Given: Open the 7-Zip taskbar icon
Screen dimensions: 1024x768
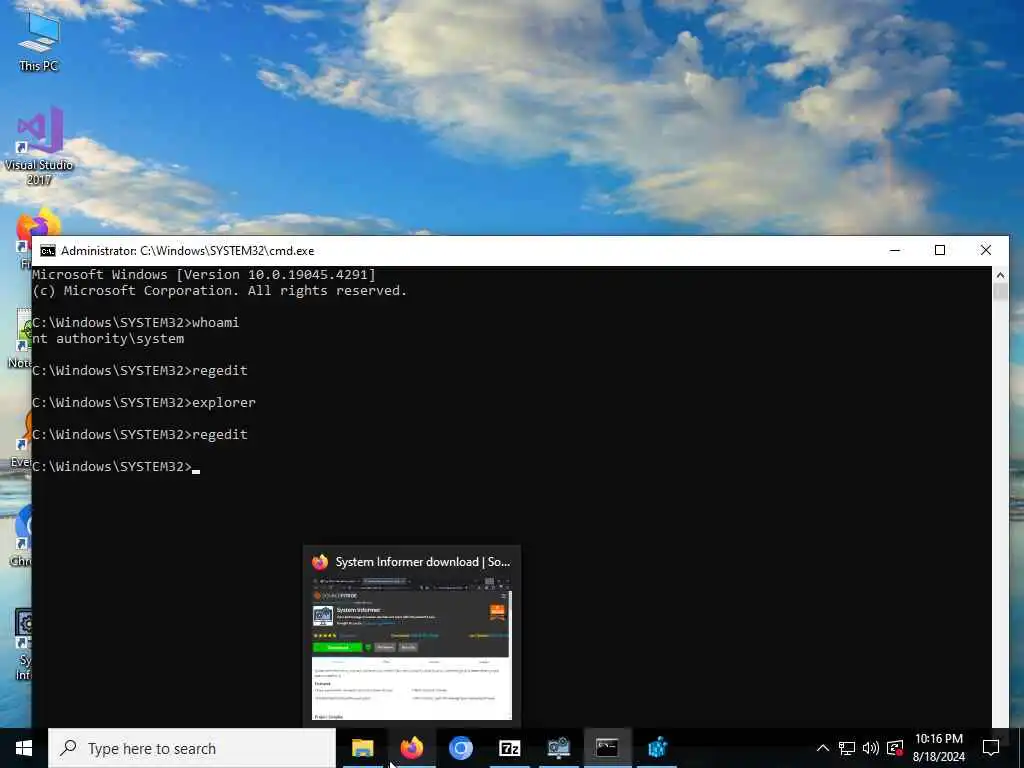Looking at the screenshot, I should pyautogui.click(x=509, y=748).
